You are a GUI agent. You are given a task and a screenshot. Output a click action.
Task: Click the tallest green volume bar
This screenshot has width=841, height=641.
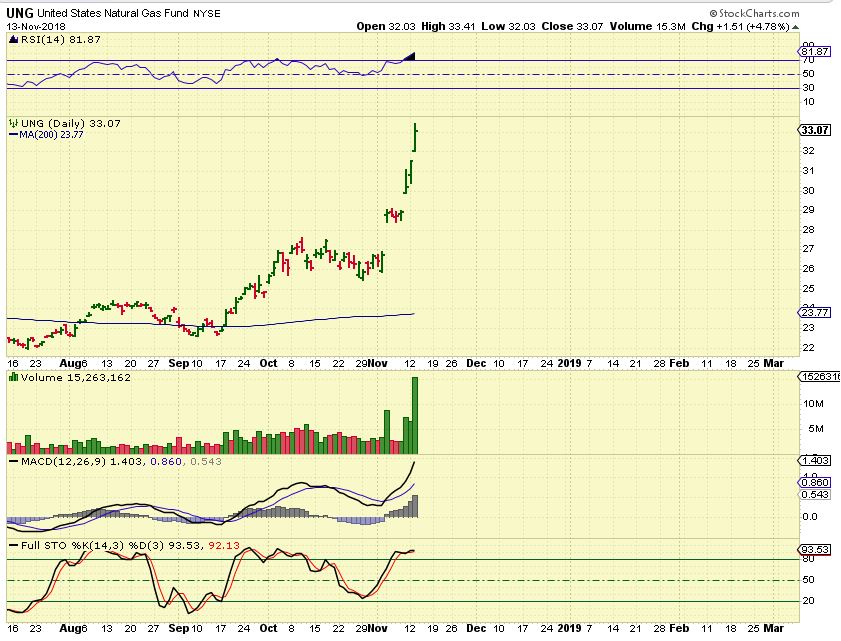coord(415,415)
